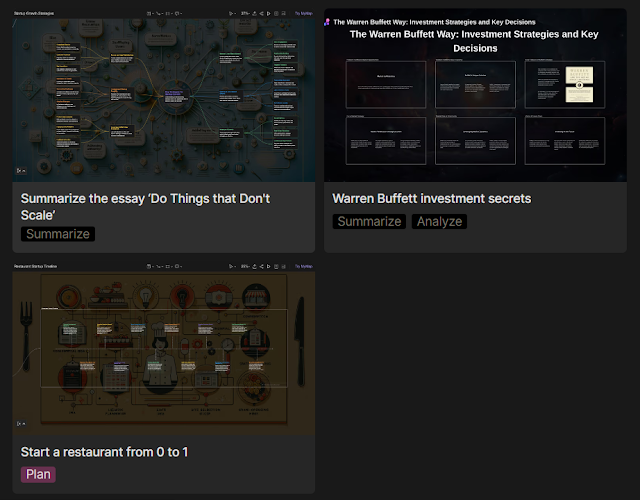Select the bottom-middle slide in the Warren Buffett deck
The height and width of the screenshot is (500, 640).
(475, 141)
